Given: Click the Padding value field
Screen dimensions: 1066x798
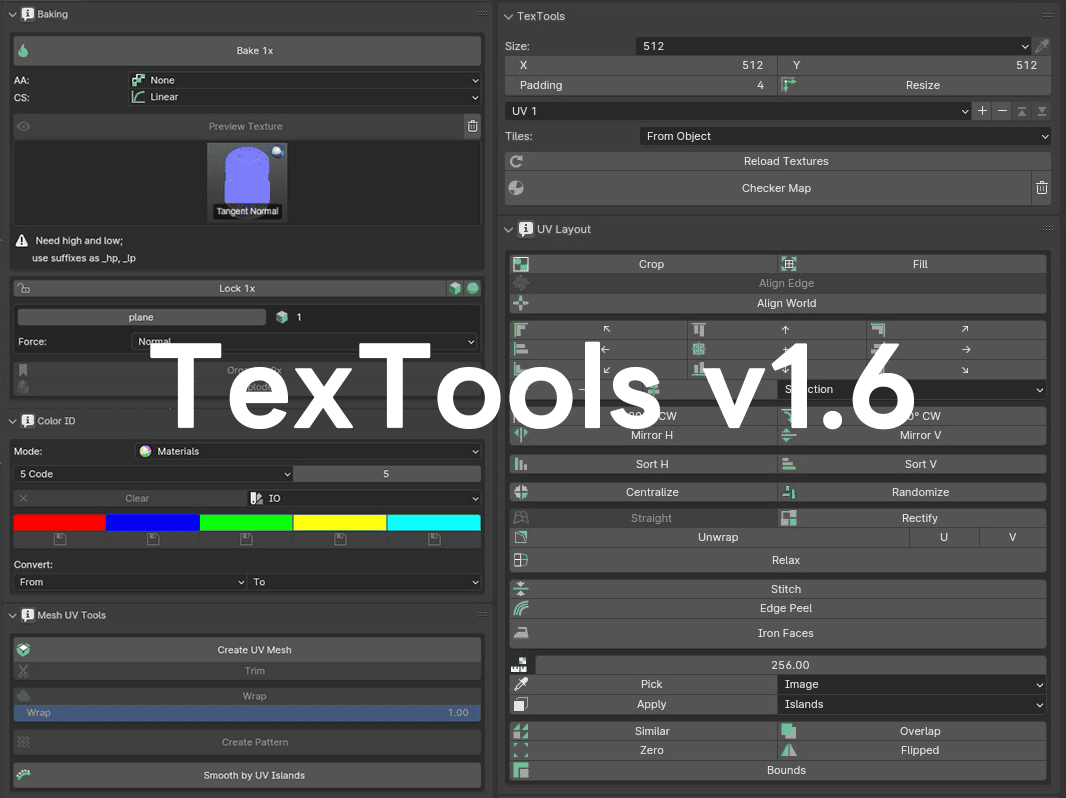Looking at the screenshot, I should [641, 86].
